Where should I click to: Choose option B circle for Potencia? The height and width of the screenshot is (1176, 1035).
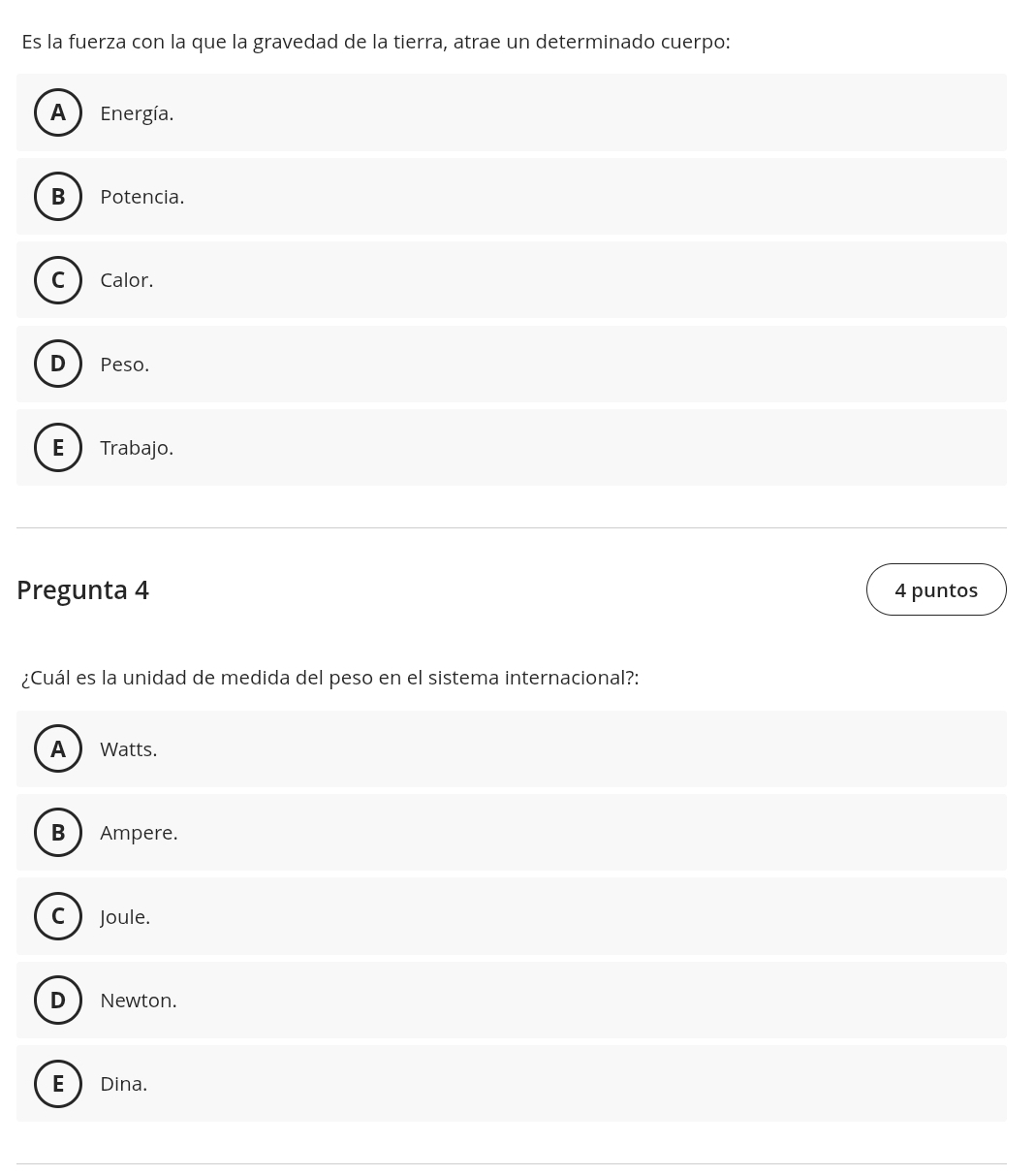tap(58, 197)
